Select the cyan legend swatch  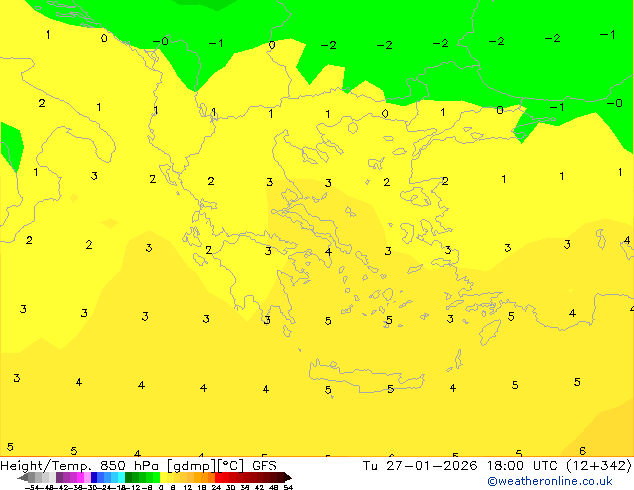tap(121, 477)
